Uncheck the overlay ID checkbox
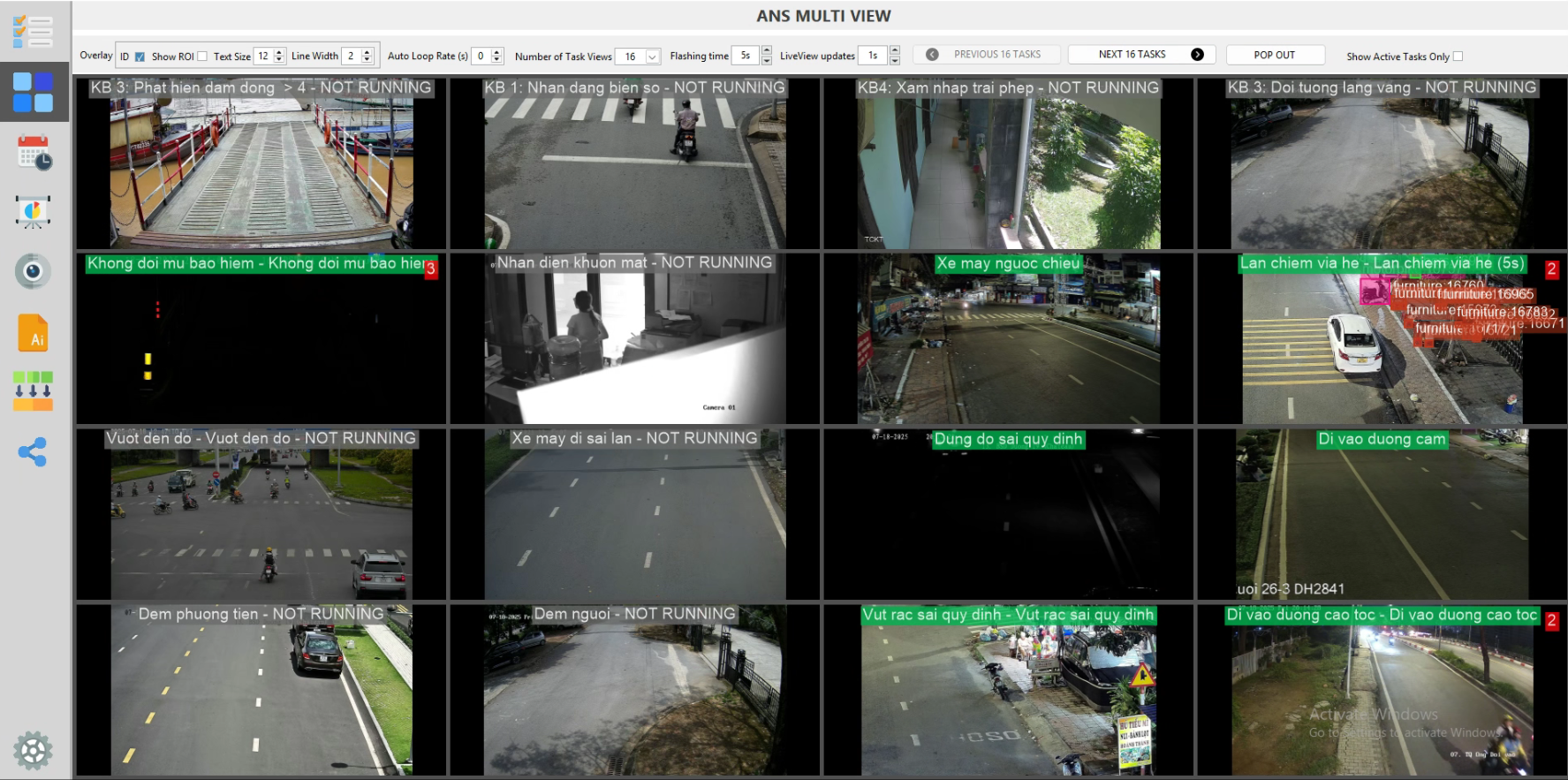 tap(140, 57)
